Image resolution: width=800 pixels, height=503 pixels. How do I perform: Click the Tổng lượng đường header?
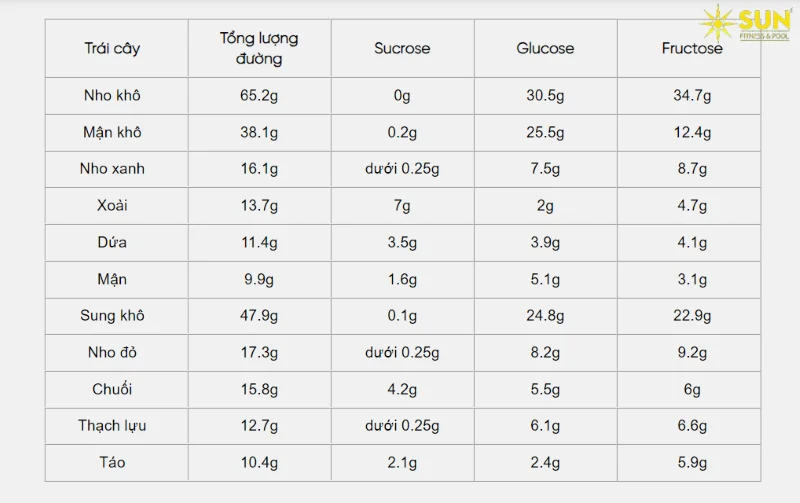259,48
